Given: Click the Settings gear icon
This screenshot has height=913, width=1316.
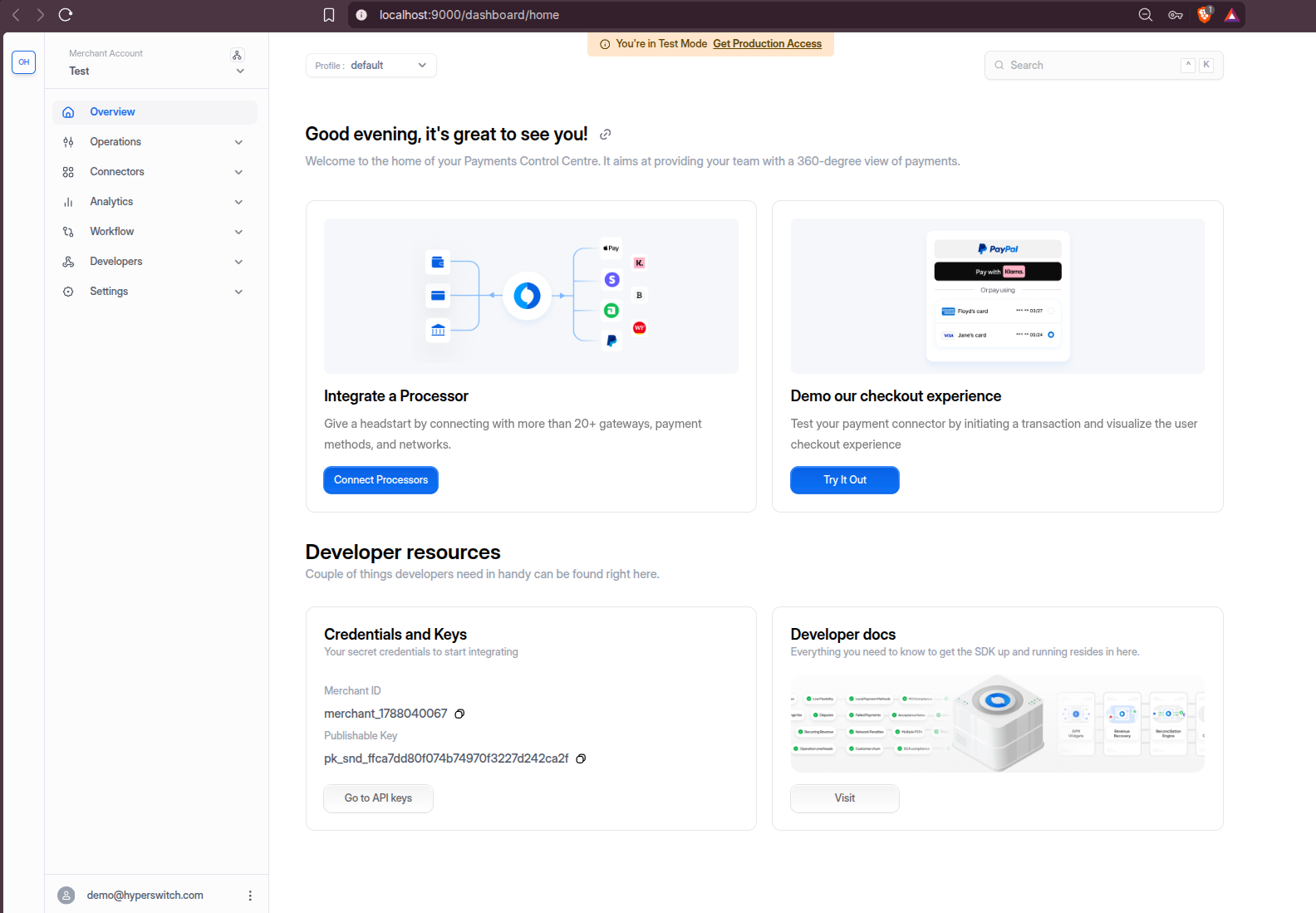Looking at the screenshot, I should (x=68, y=292).
